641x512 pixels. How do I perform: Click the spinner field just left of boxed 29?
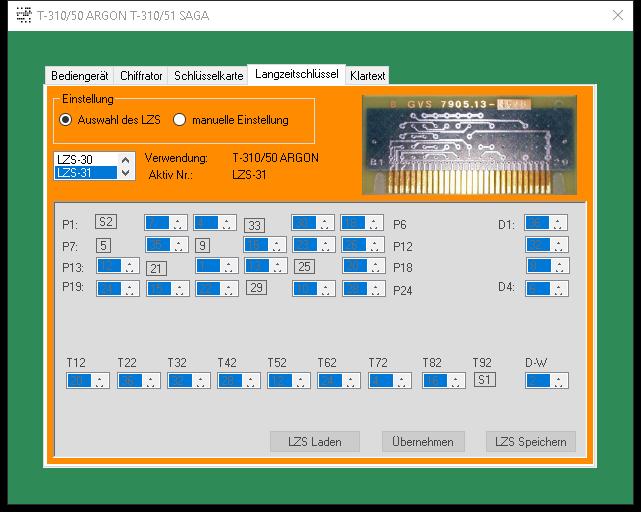pyautogui.click(x=217, y=289)
